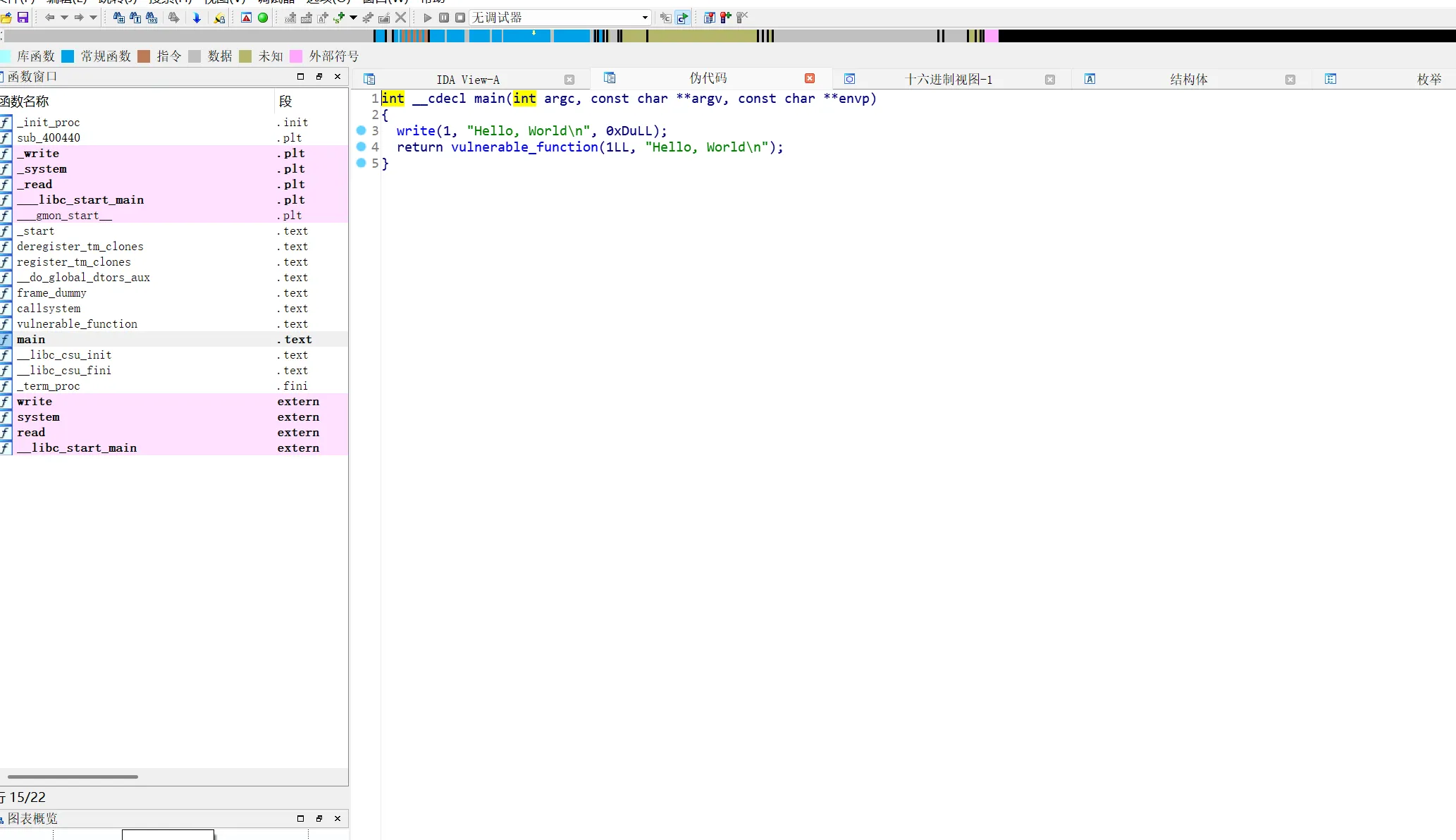Expand the back-history dropdown arrow

pyautogui.click(x=64, y=18)
